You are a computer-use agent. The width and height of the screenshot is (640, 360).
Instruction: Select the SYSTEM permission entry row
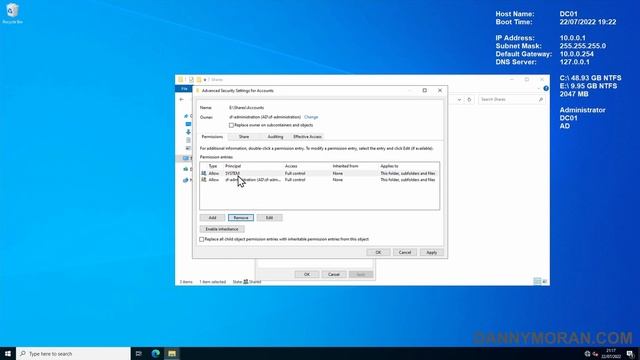pyautogui.click(x=320, y=173)
